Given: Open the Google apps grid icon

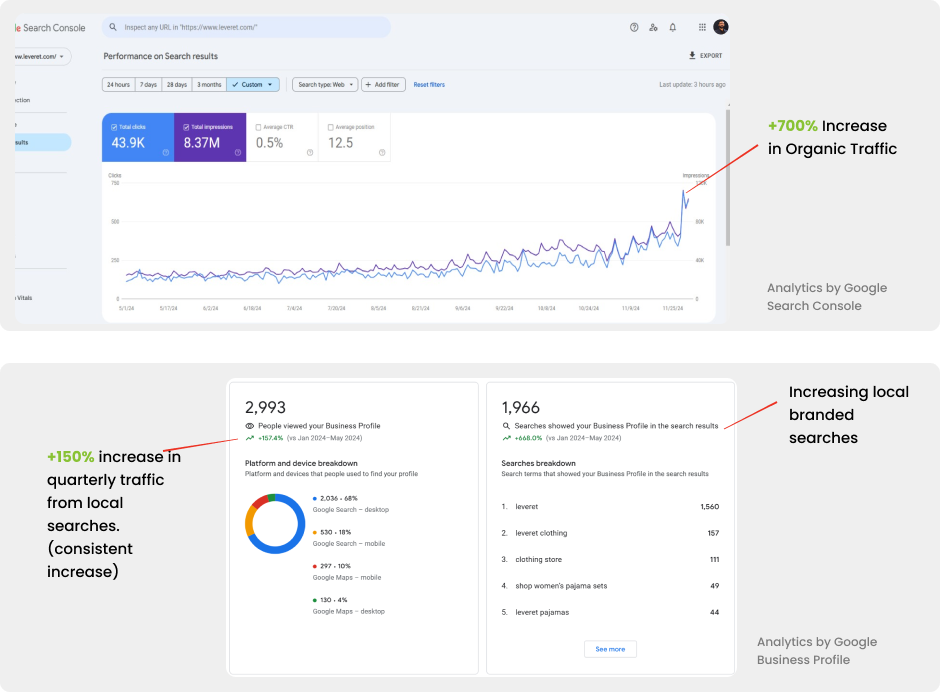Looking at the screenshot, I should pos(702,27).
